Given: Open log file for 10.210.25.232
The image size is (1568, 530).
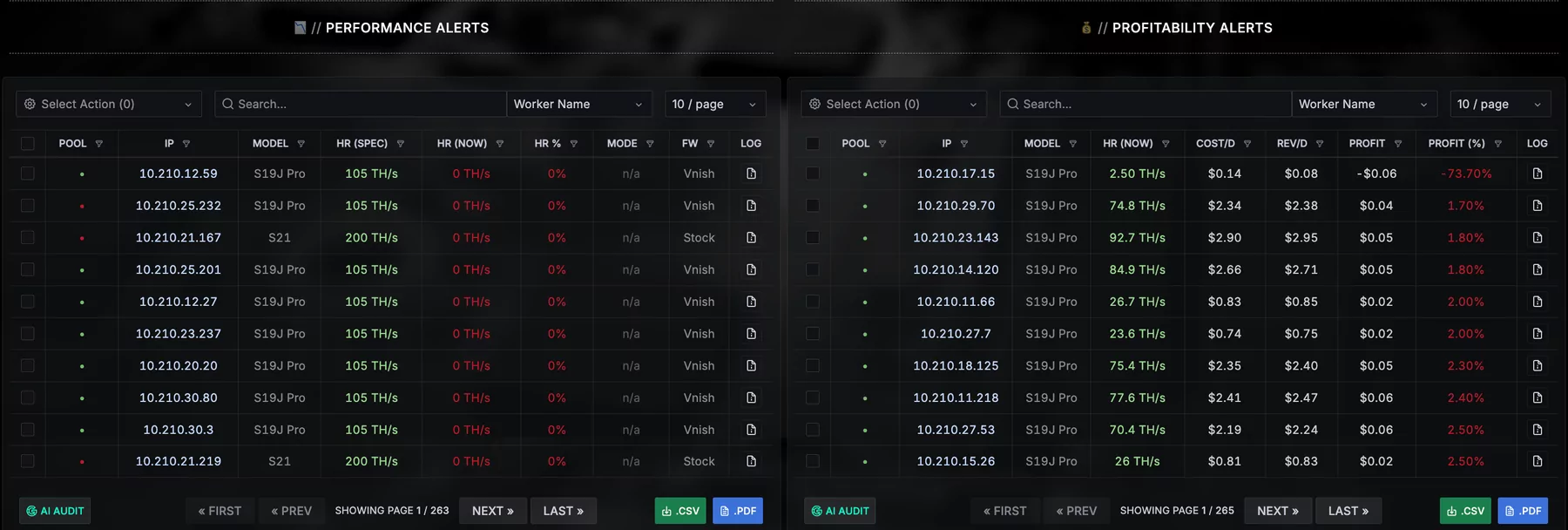Looking at the screenshot, I should pos(751,206).
